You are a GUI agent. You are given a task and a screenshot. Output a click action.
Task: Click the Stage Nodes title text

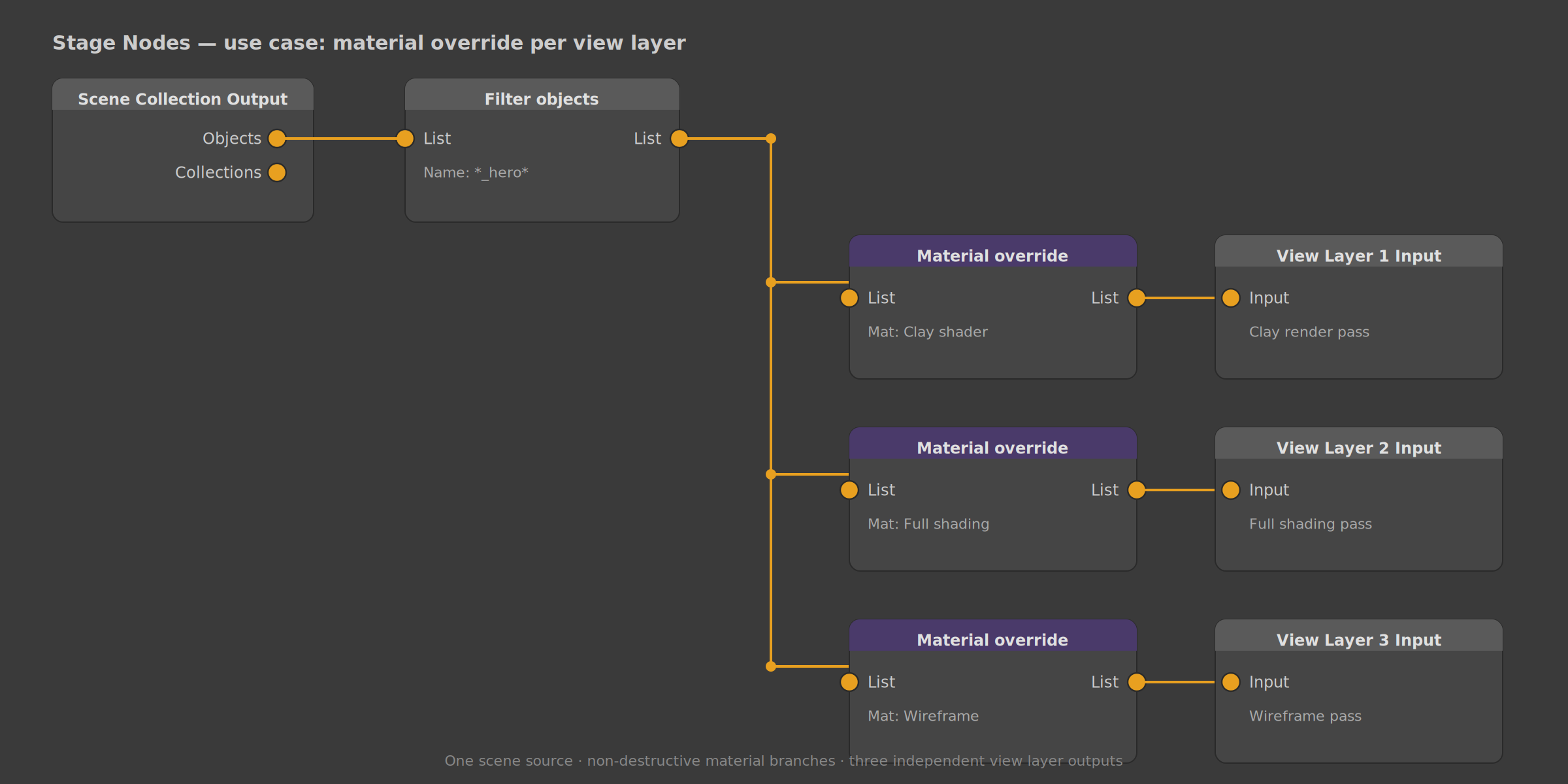pos(369,43)
